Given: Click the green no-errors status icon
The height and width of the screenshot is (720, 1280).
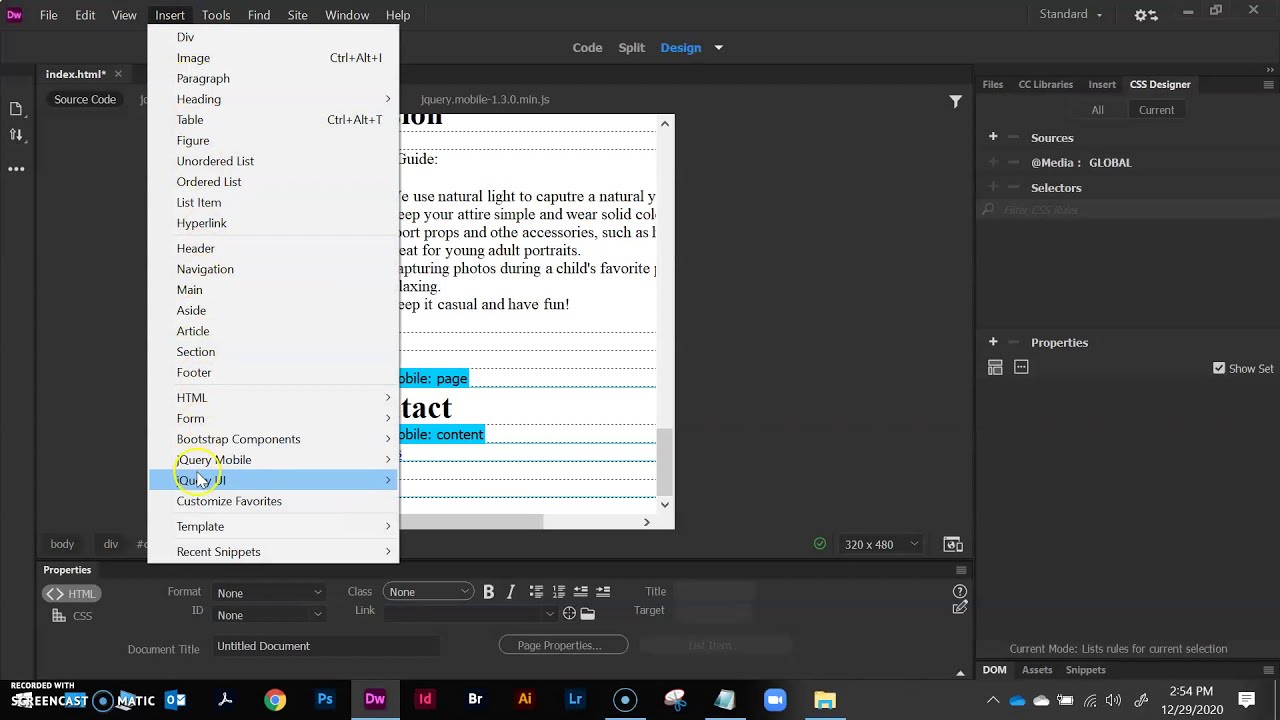Looking at the screenshot, I should tap(820, 544).
